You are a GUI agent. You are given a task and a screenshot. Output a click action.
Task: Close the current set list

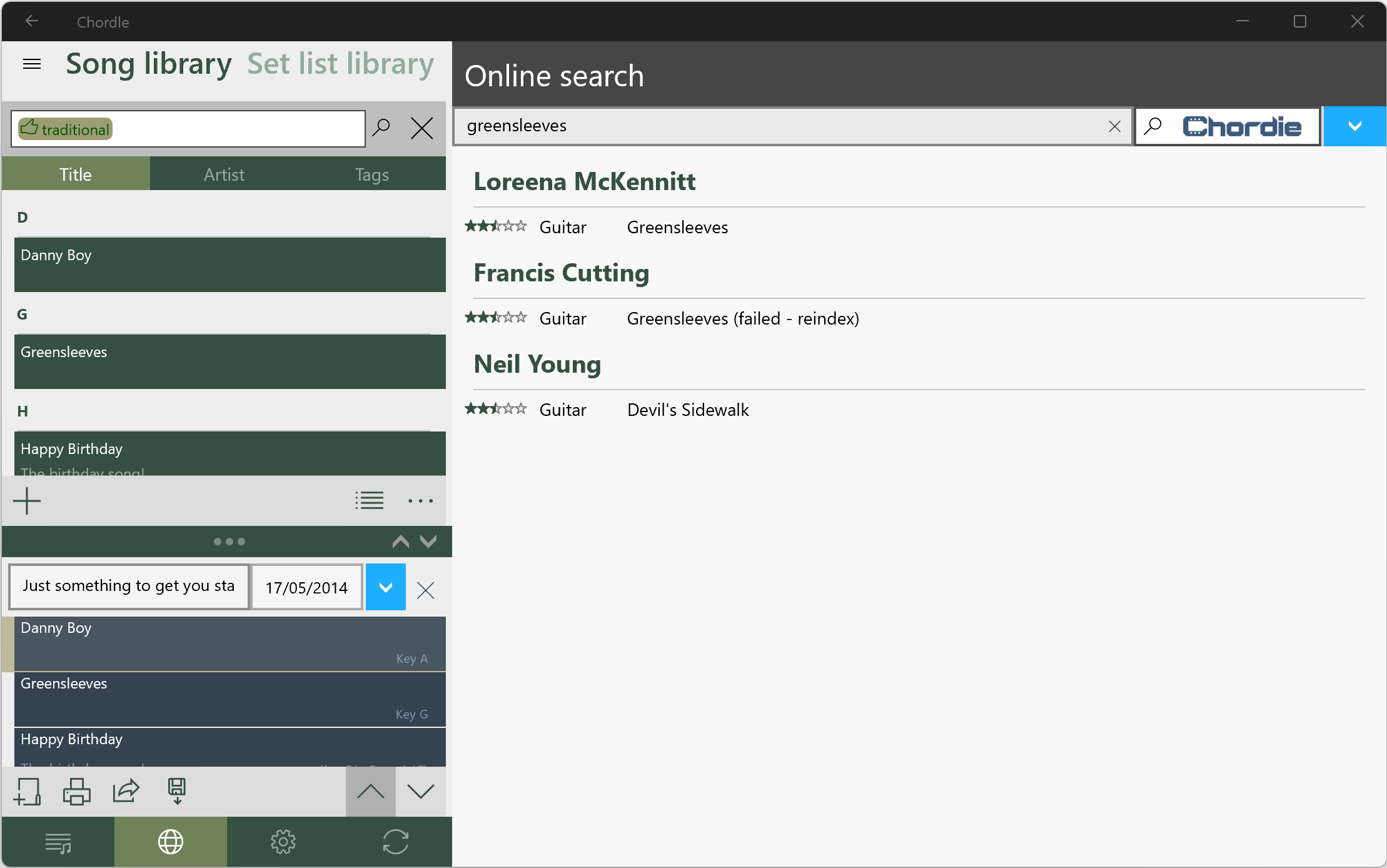point(425,590)
